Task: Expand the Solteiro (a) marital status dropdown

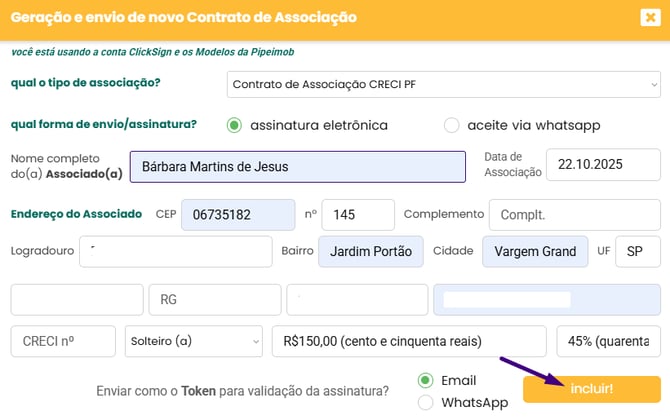Action: tap(194, 341)
